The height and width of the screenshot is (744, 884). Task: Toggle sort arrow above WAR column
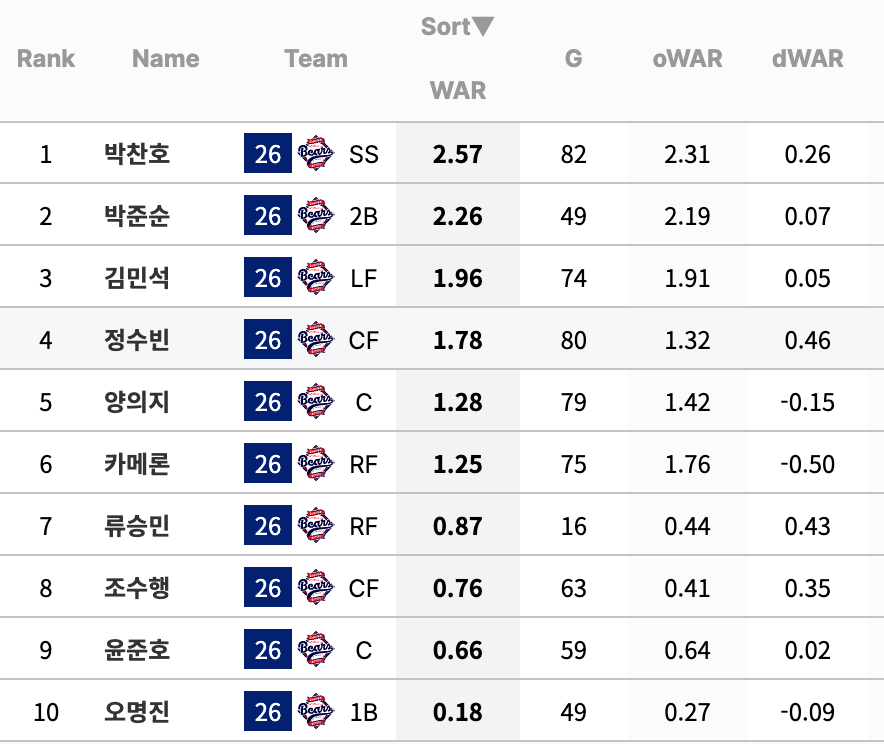tap(483, 26)
